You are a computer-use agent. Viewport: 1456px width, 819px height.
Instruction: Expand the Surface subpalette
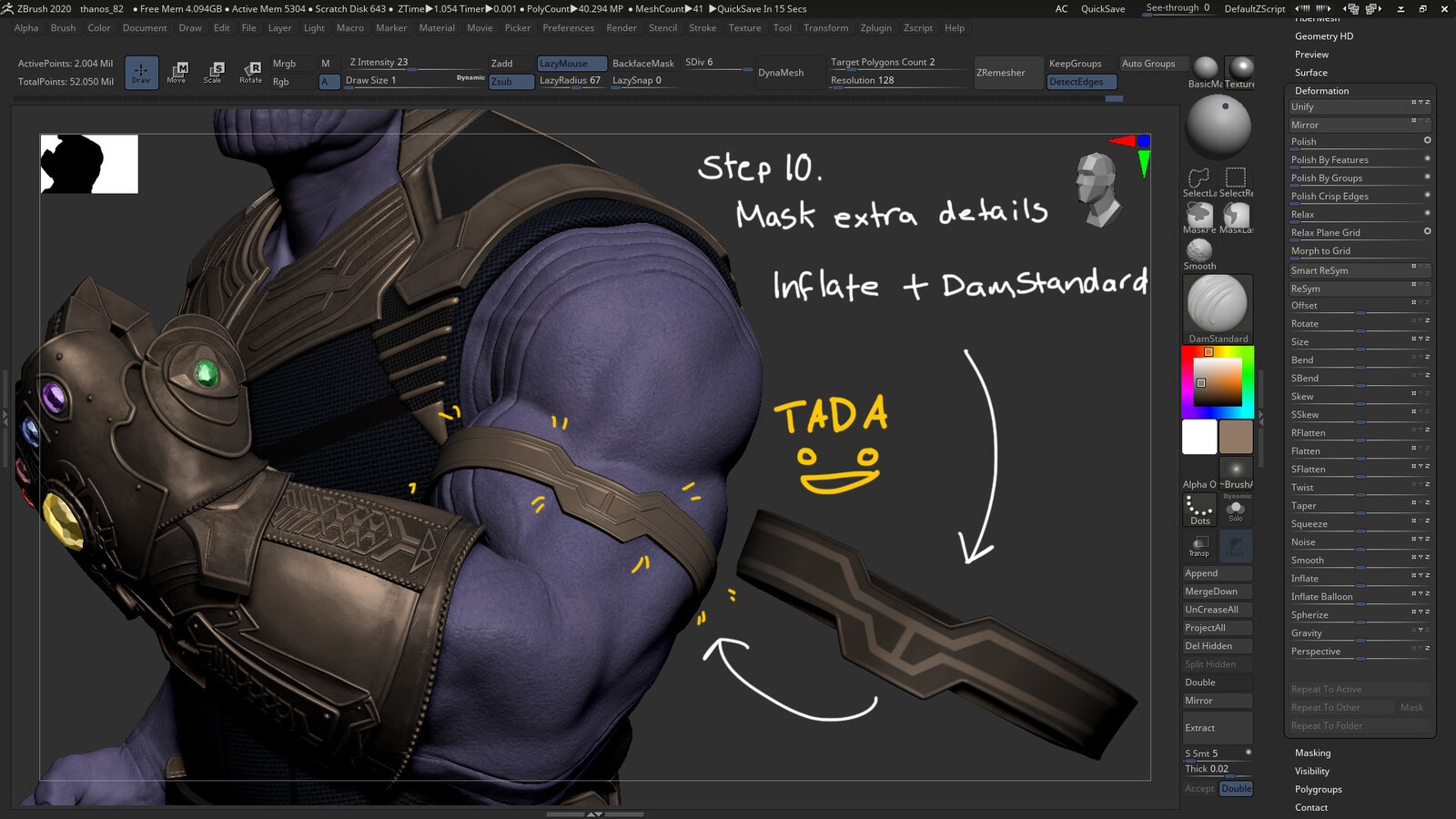pos(1311,73)
